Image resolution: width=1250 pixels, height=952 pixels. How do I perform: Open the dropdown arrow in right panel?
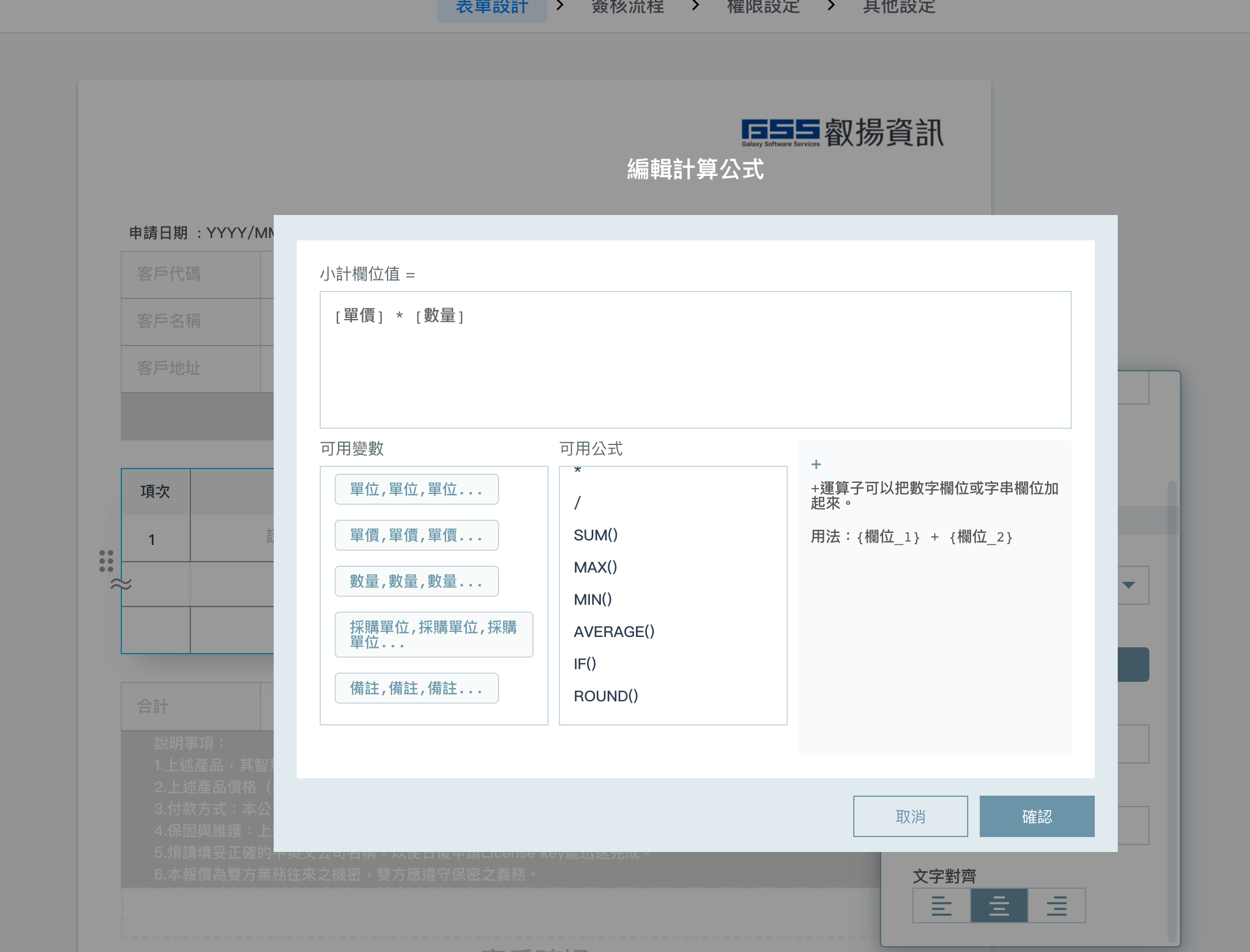[x=1129, y=585]
